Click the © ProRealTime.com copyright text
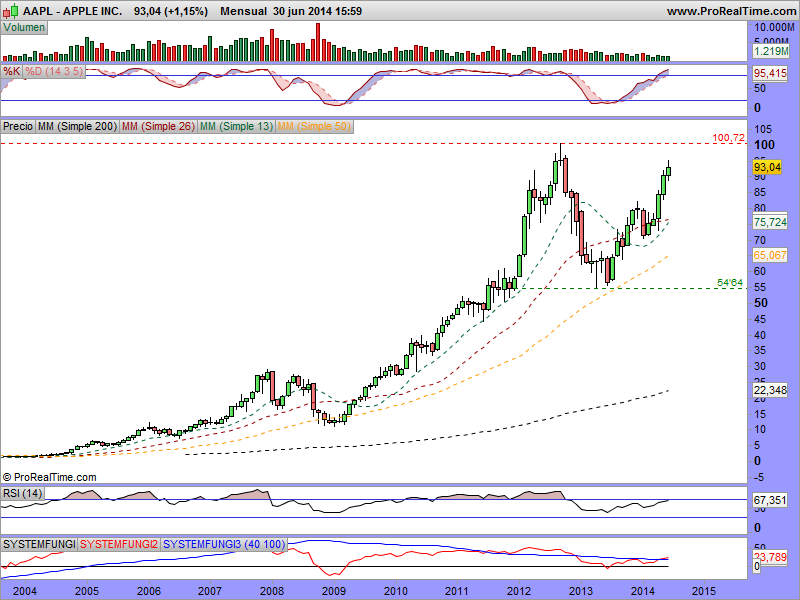 tap(49, 477)
